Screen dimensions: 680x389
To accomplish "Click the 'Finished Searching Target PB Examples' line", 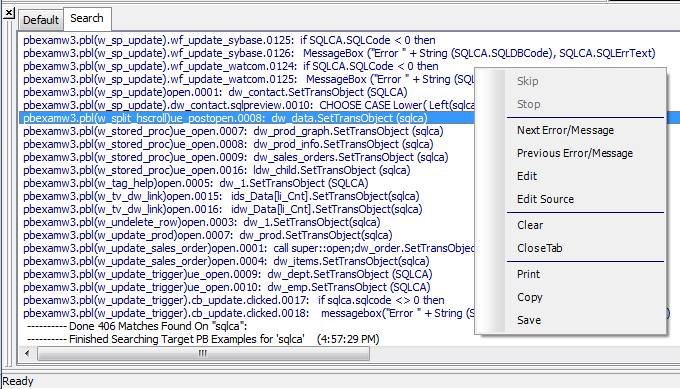I will pos(203,340).
